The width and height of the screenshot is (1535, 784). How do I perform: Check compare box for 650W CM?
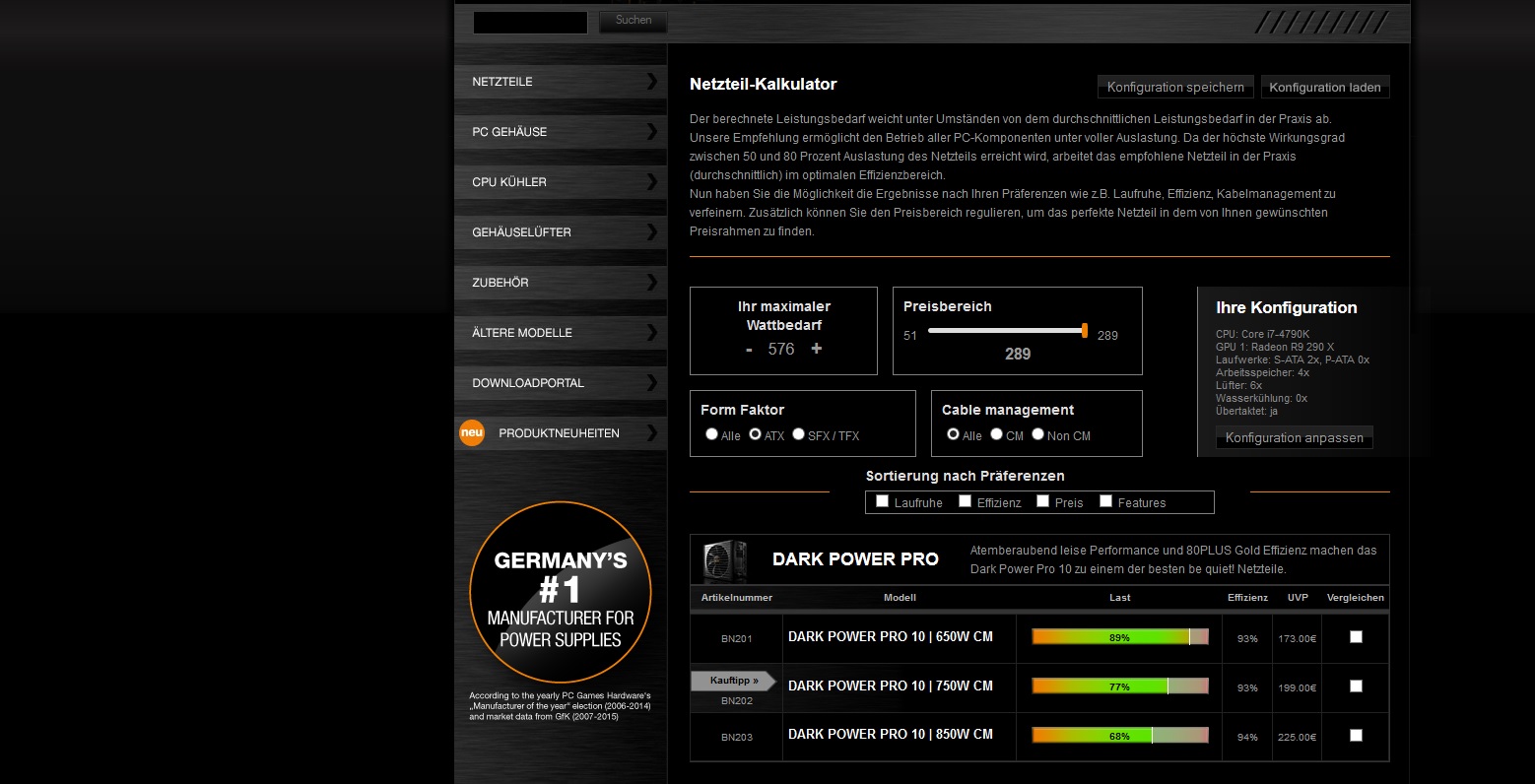point(1356,637)
